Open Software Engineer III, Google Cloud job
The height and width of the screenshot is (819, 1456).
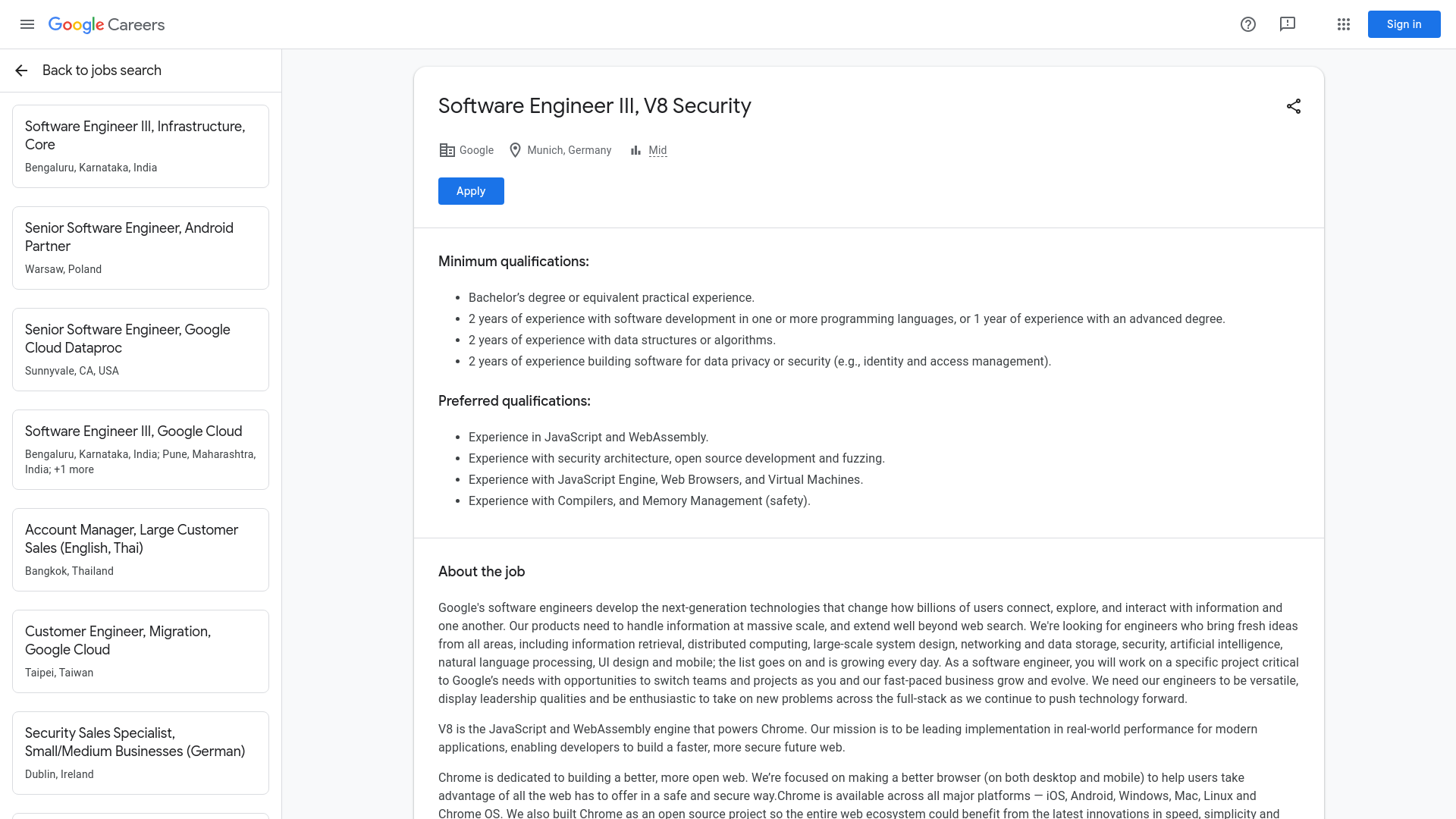click(x=140, y=450)
